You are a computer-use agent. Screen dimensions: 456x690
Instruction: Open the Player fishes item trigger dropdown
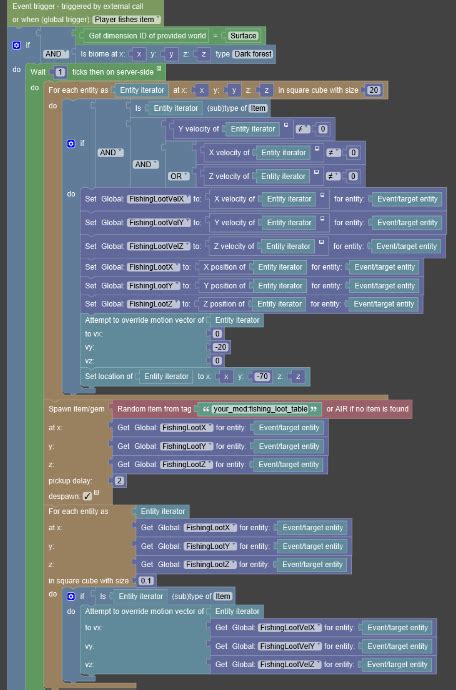click(127, 19)
